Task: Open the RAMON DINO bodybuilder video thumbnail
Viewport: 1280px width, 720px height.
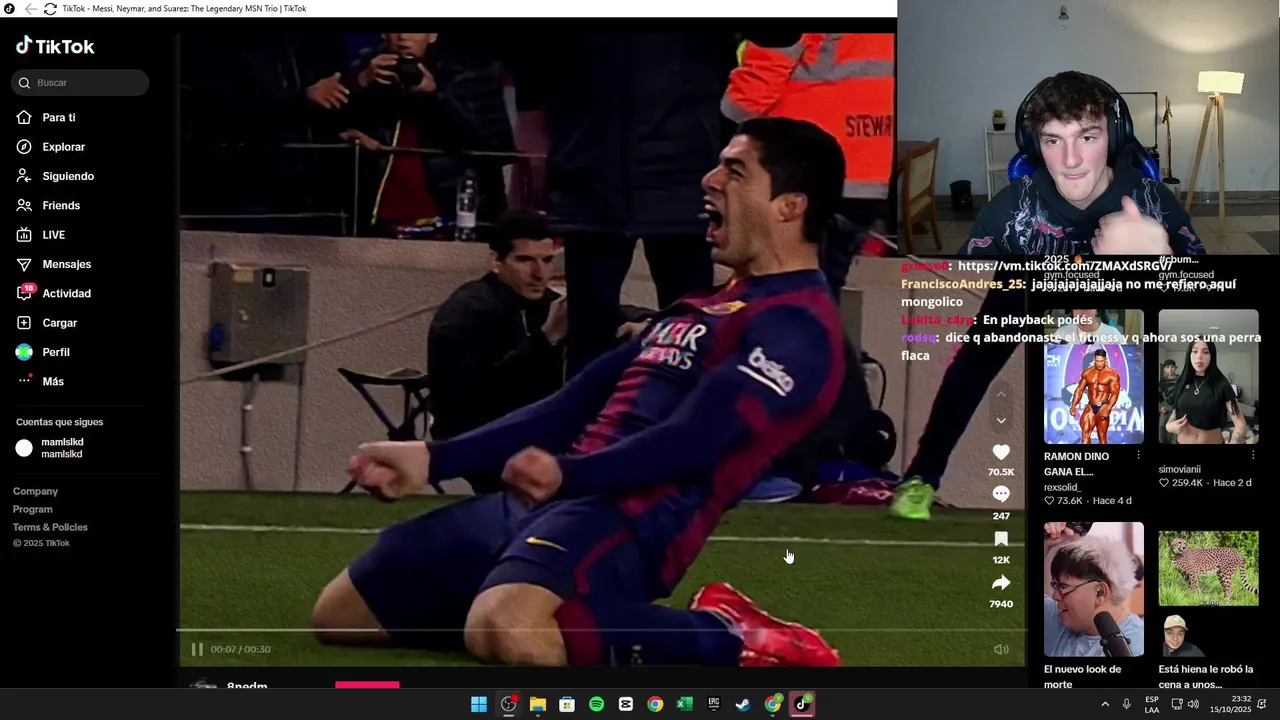Action: 1094,377
